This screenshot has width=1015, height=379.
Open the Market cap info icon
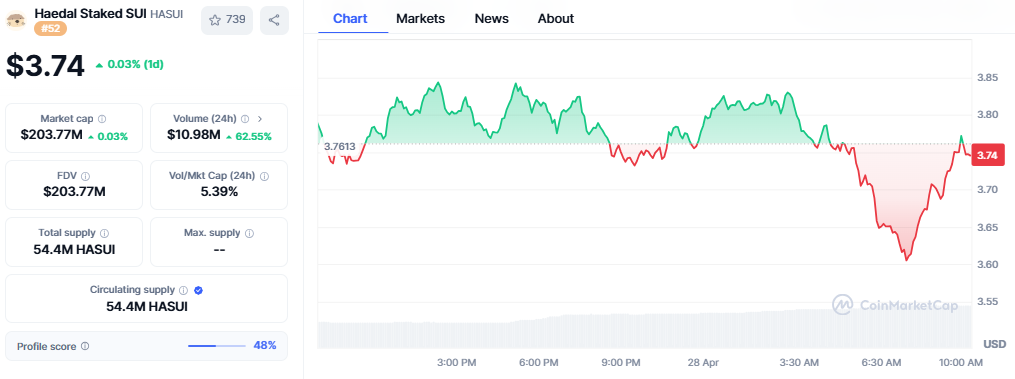(x=102, y=119)
